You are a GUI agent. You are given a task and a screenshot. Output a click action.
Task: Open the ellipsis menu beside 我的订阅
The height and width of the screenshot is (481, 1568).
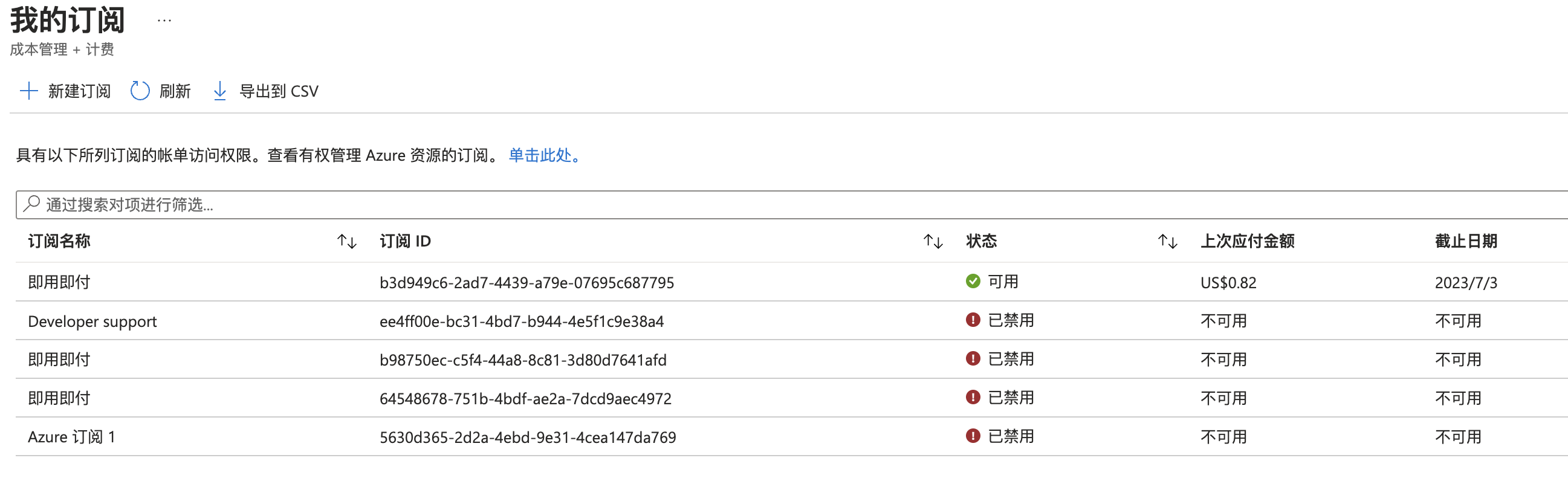[x=164, y=21]
